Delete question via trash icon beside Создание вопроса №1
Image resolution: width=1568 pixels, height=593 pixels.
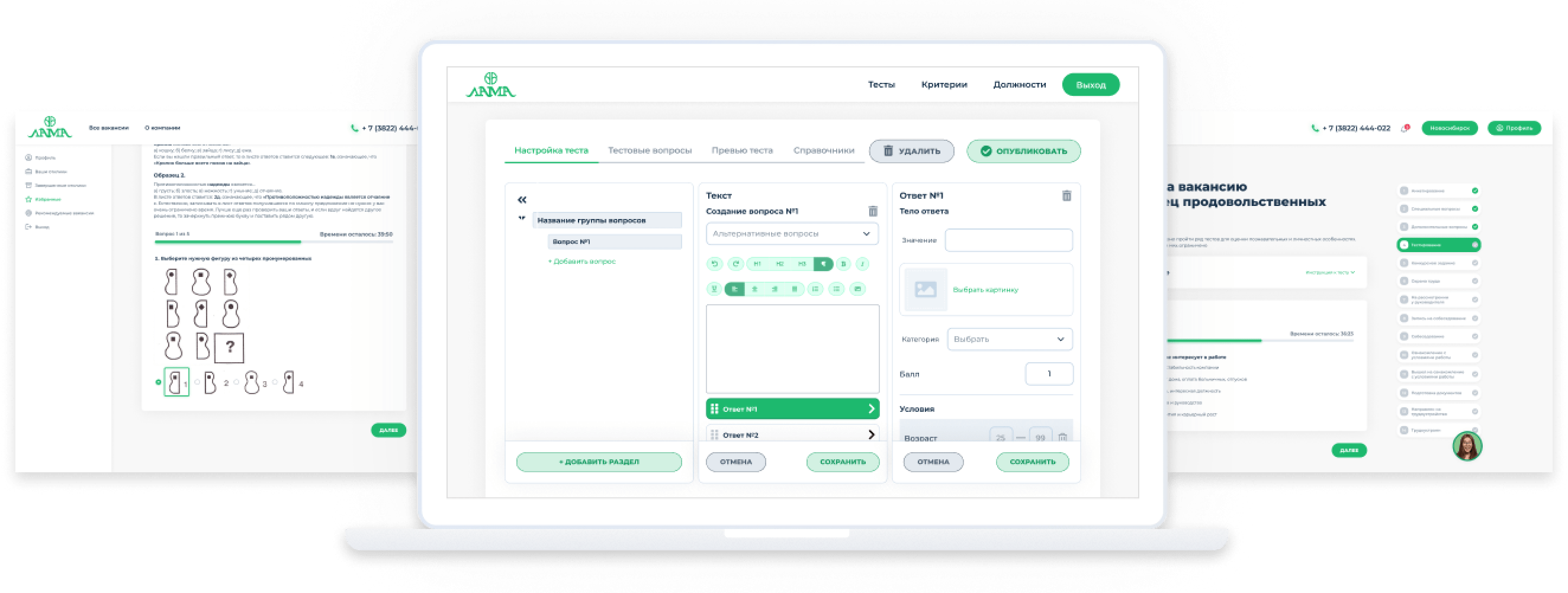[872, 211]
